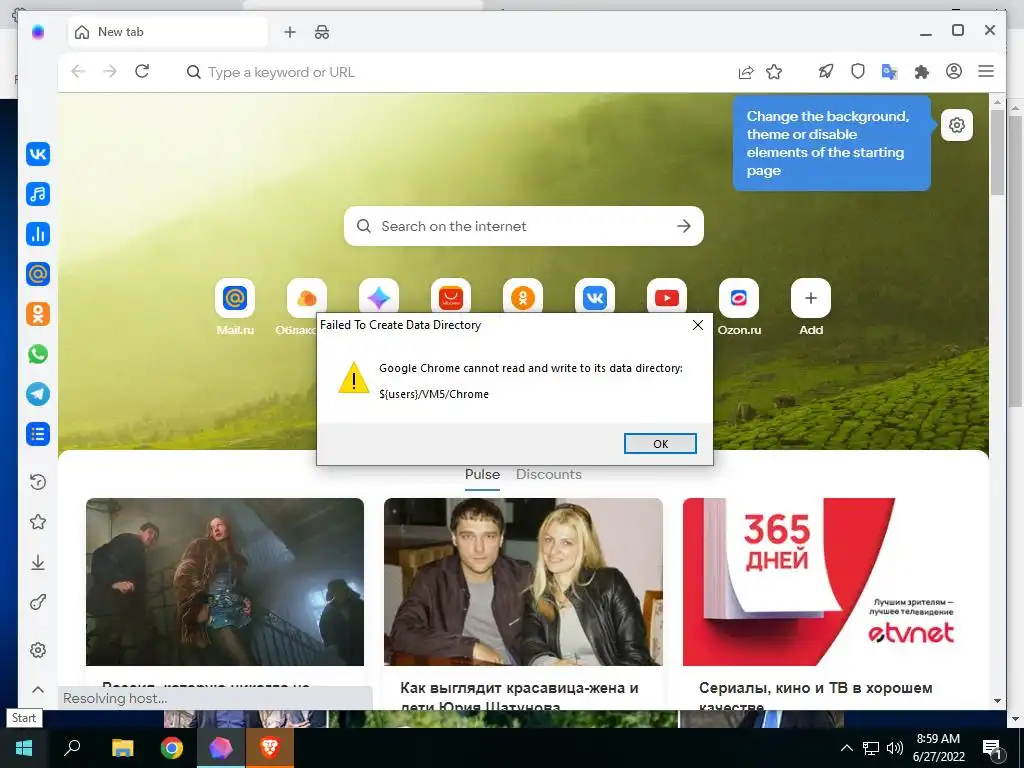Screen dimensions: 1024x768
Task: Open File Explorer from the taskbar
Action: (122, 748)
